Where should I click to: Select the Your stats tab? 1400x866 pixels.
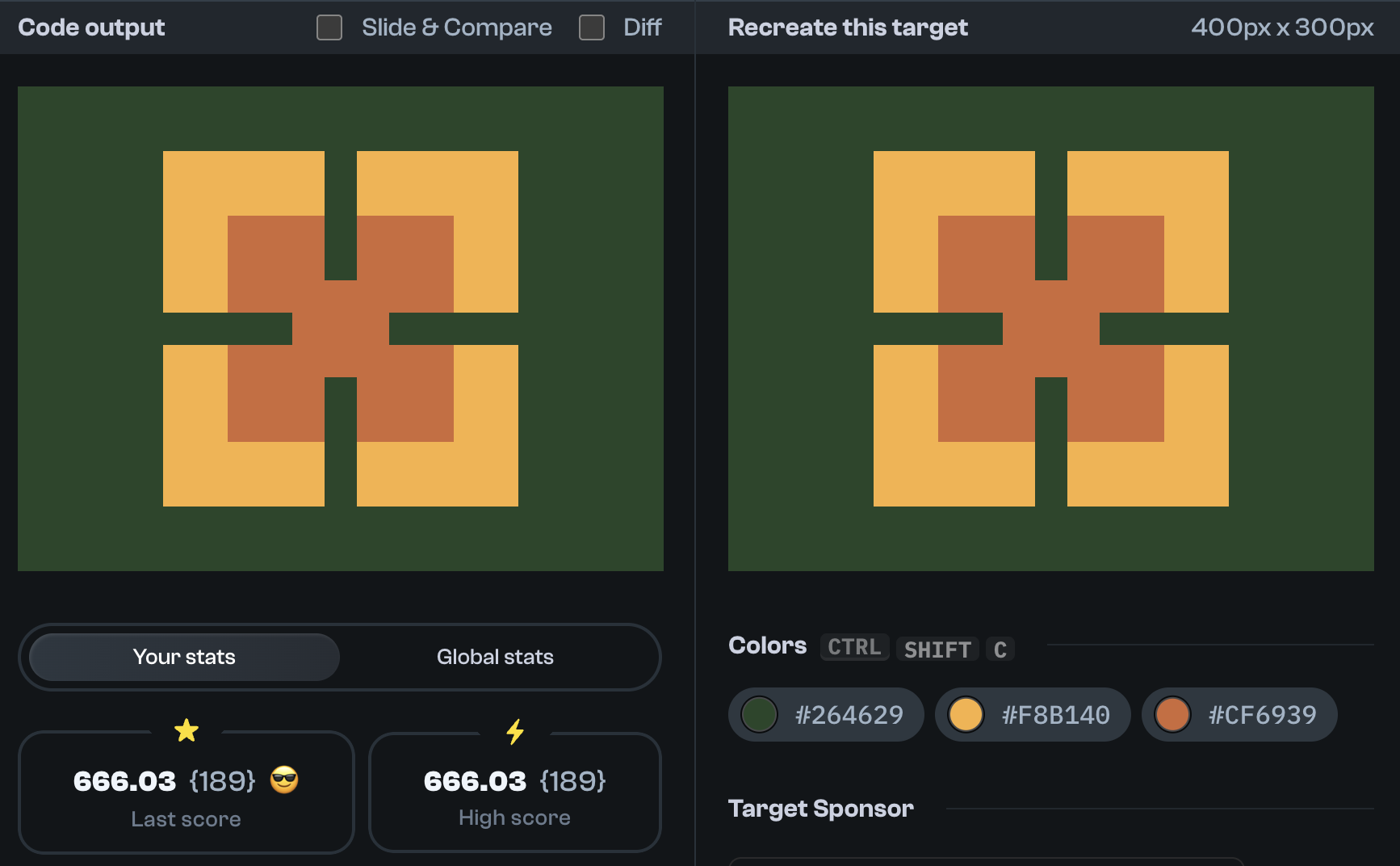tap(185, 657)
